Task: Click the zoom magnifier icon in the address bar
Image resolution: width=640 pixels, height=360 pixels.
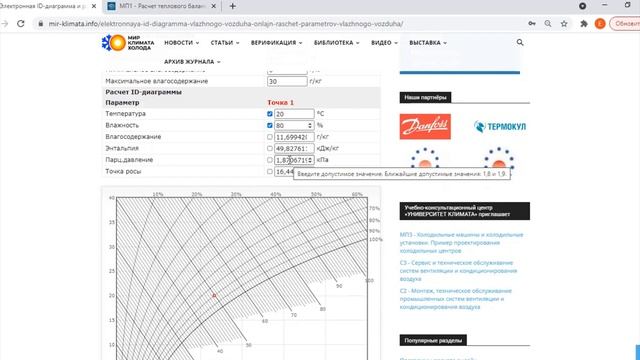Action: click(548, 24)
